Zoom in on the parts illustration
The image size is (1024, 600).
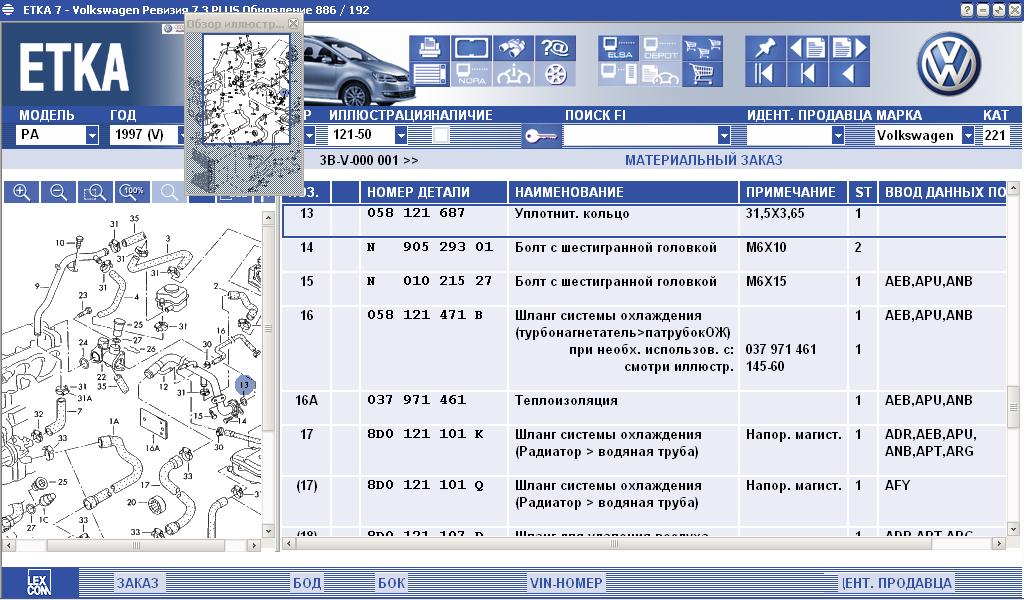tap(22, 192)
